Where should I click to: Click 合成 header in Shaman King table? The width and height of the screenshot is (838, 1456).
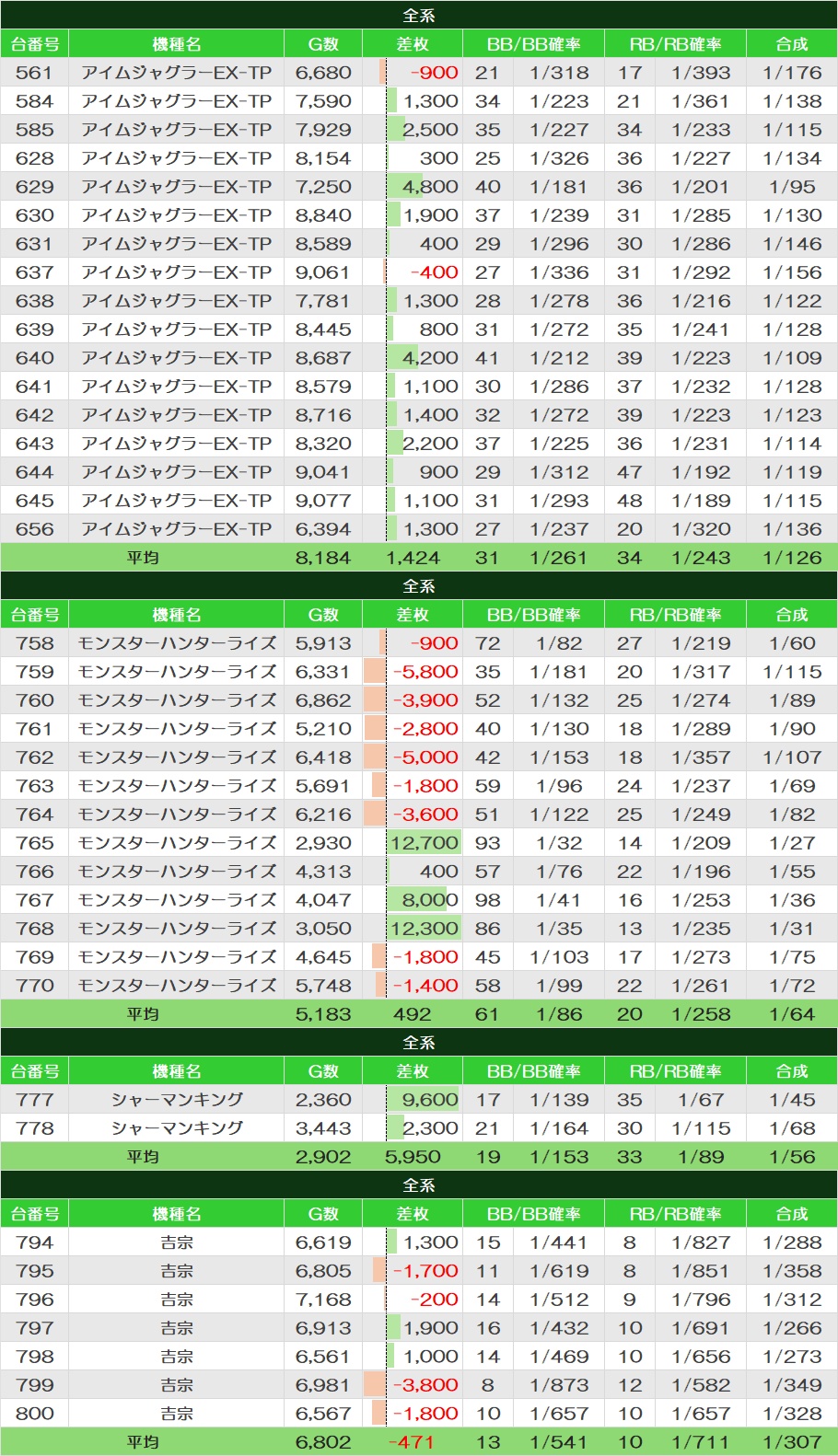tap(792, 1071)
